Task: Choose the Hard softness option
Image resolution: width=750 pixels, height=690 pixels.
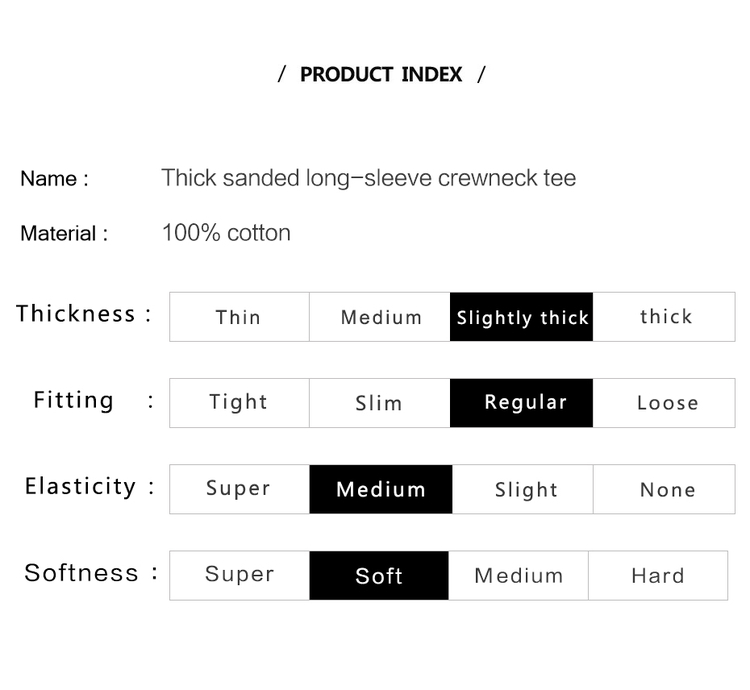Action: click(658, 576)
